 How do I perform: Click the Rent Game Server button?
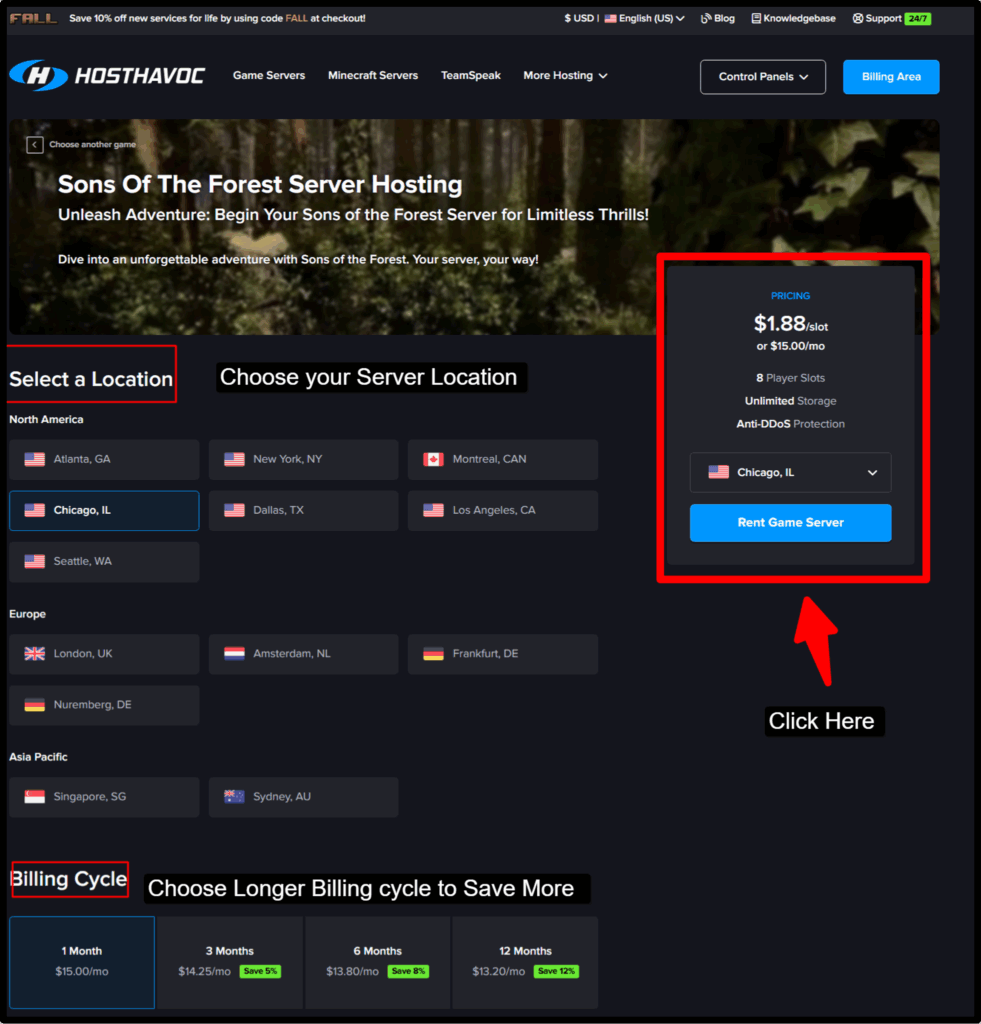pyautogui.click(x=790, y=522)
